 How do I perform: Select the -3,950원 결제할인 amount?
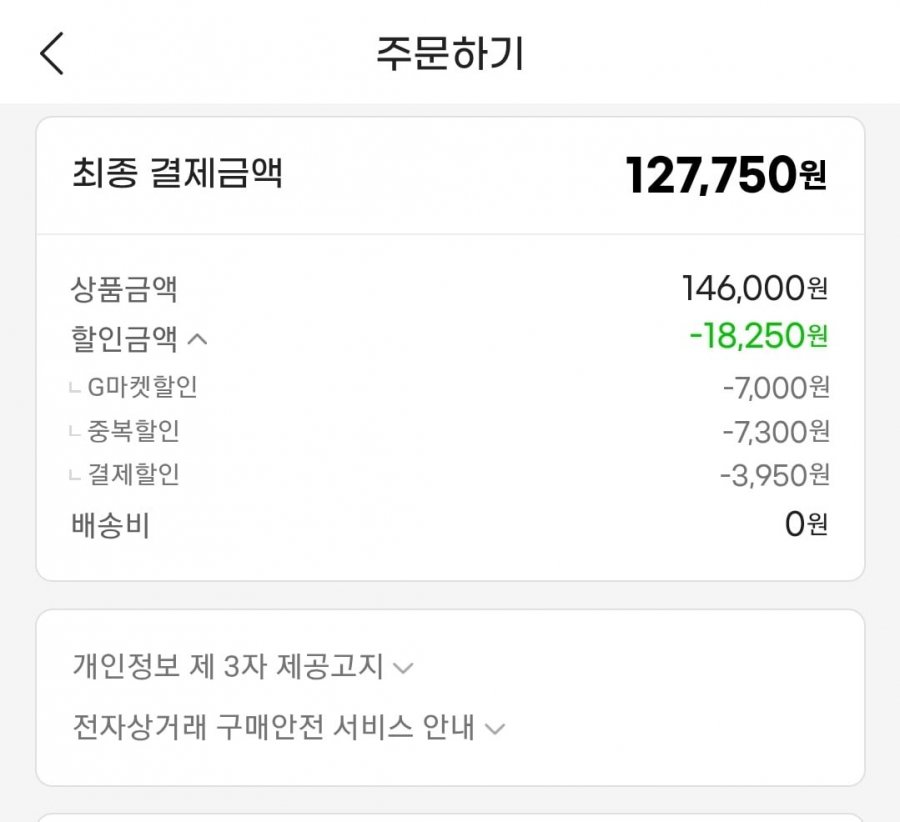(775, 475)
